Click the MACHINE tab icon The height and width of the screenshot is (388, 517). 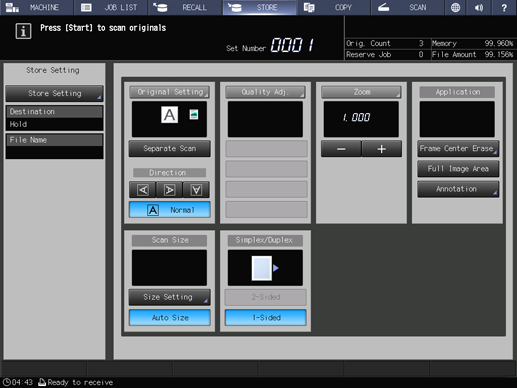tap(12, 7)
